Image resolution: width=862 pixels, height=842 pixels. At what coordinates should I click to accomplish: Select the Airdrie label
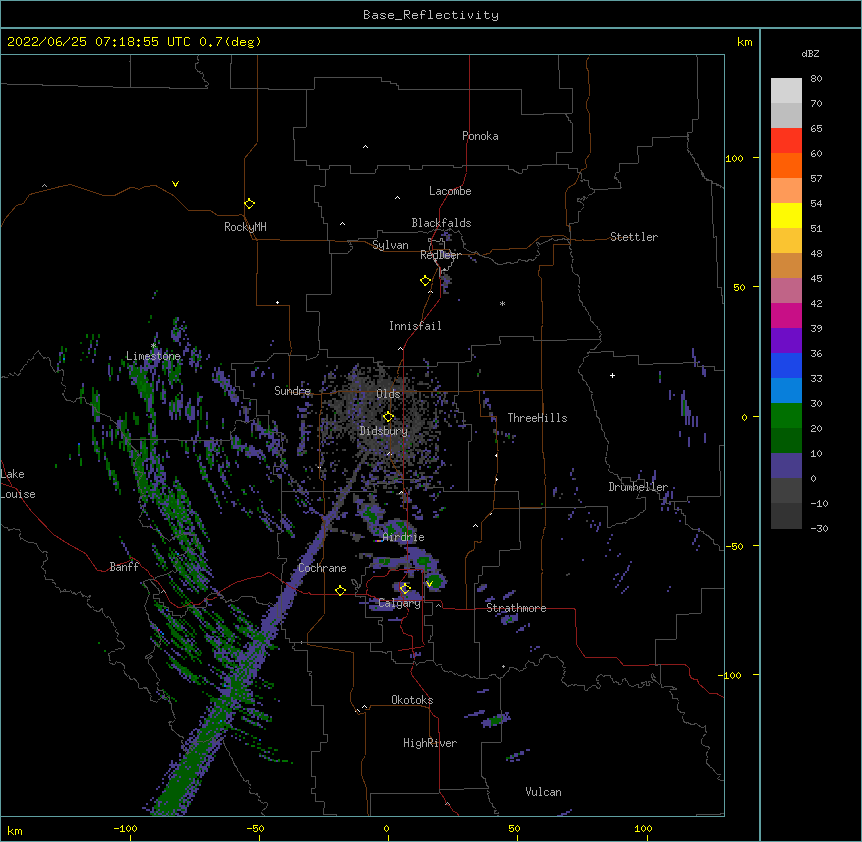(x=403, y=537)
